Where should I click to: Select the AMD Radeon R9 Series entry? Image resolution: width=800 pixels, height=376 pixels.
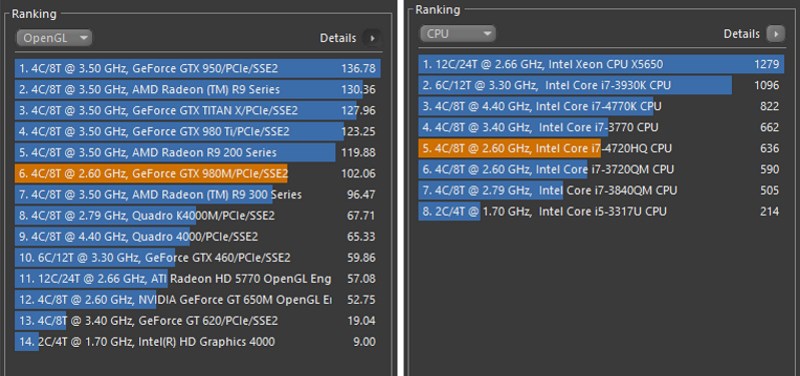(198, 89)
